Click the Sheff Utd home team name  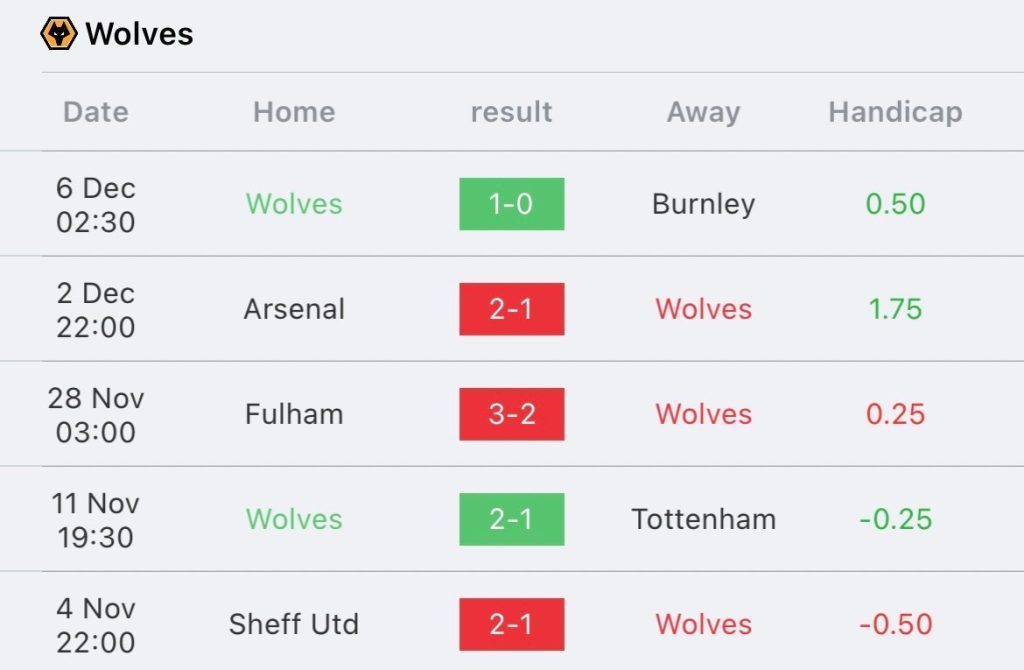[x=295, y=624]
